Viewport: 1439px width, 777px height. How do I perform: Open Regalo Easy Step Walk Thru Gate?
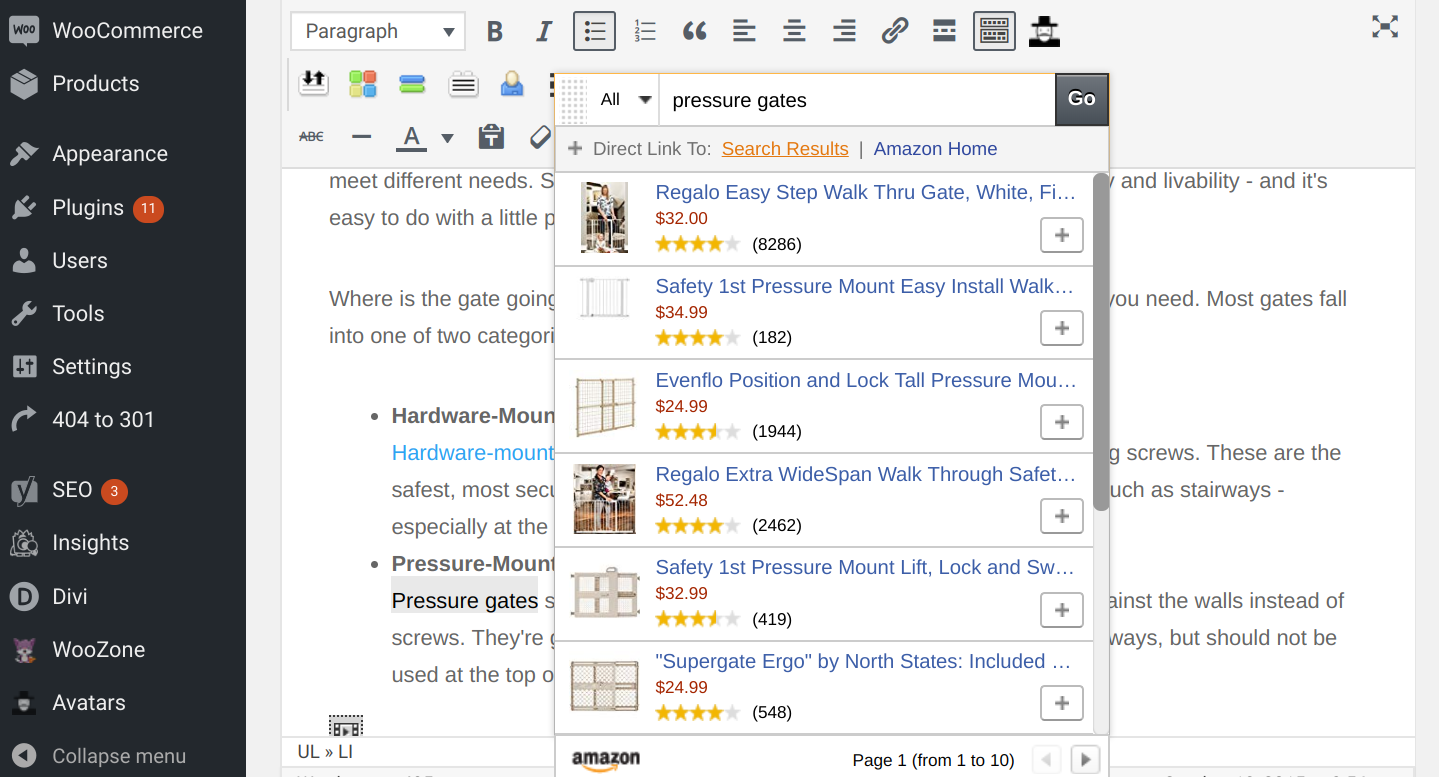pyautogui.click(x=865, y=192)
